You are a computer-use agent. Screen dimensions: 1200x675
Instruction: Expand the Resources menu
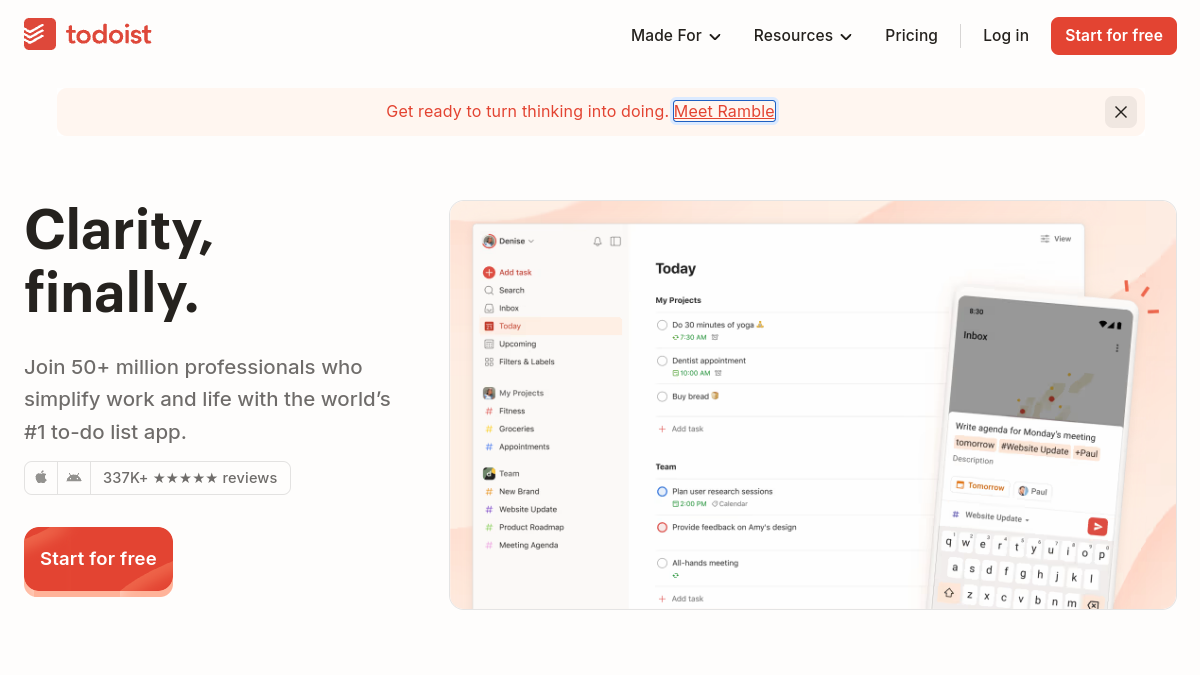(803, 36)
